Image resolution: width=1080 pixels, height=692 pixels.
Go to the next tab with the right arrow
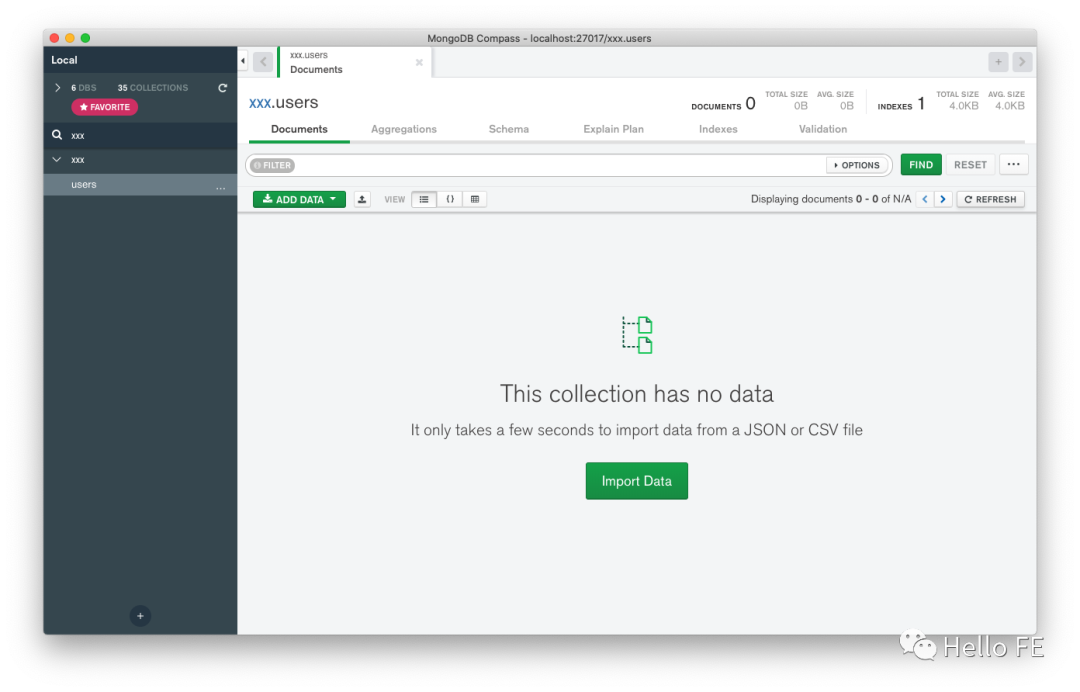[1022, 62]
